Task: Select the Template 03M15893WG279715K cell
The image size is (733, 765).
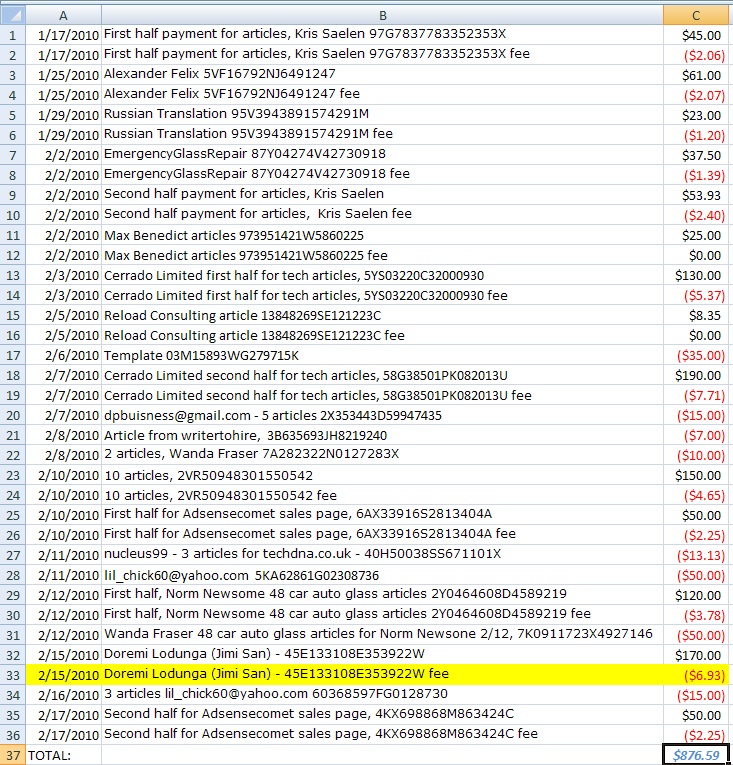Action: 382,355
